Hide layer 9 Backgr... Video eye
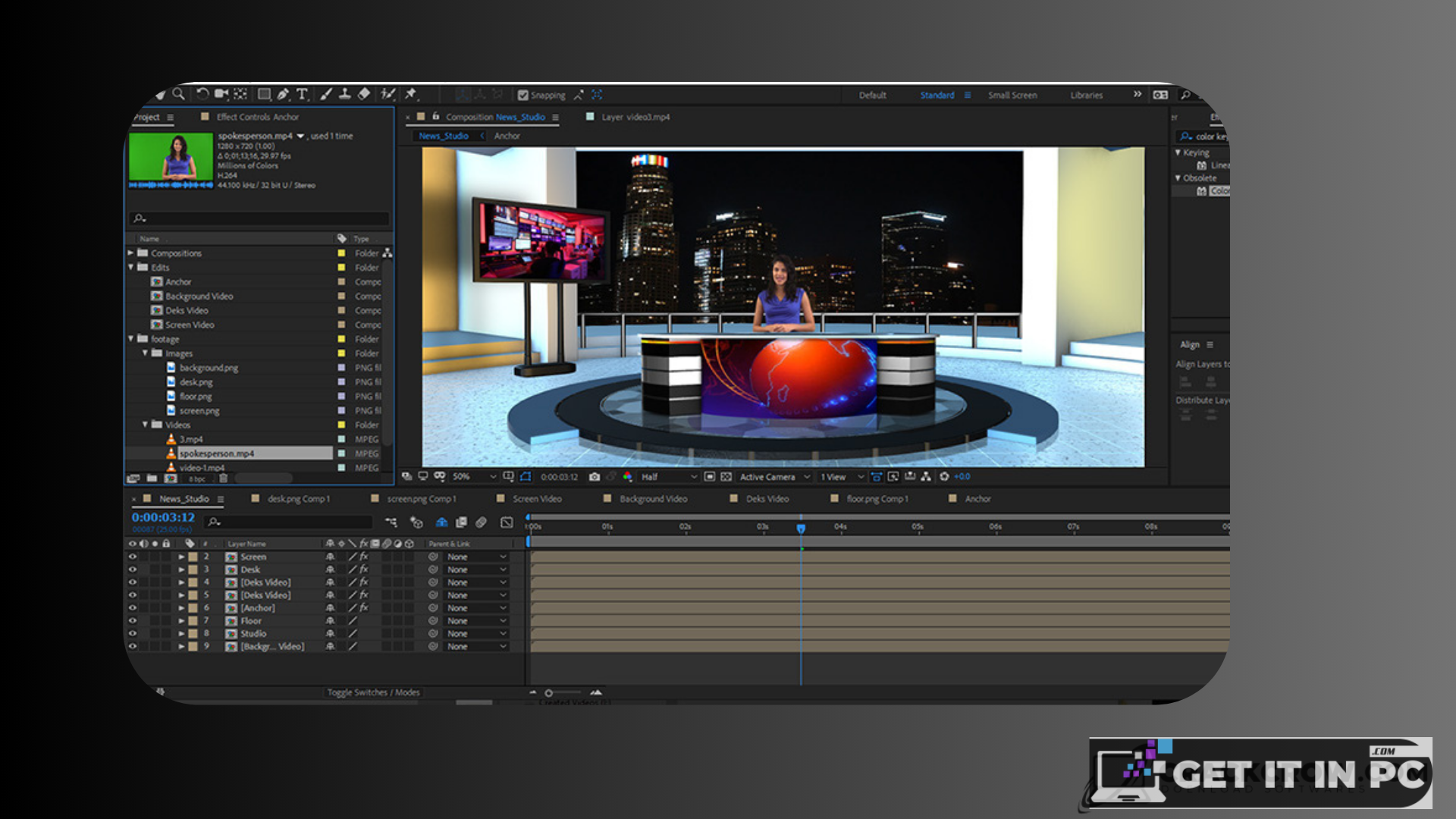The height and width of the screenshot is (819, 1456). 133,646
